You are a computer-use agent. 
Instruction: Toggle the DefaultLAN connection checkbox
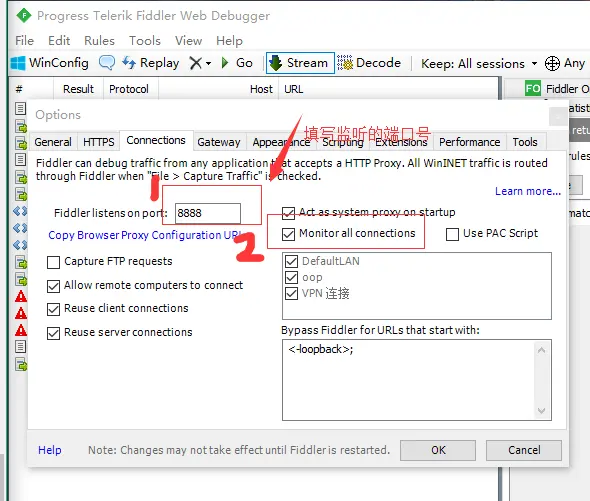(292, 261)
